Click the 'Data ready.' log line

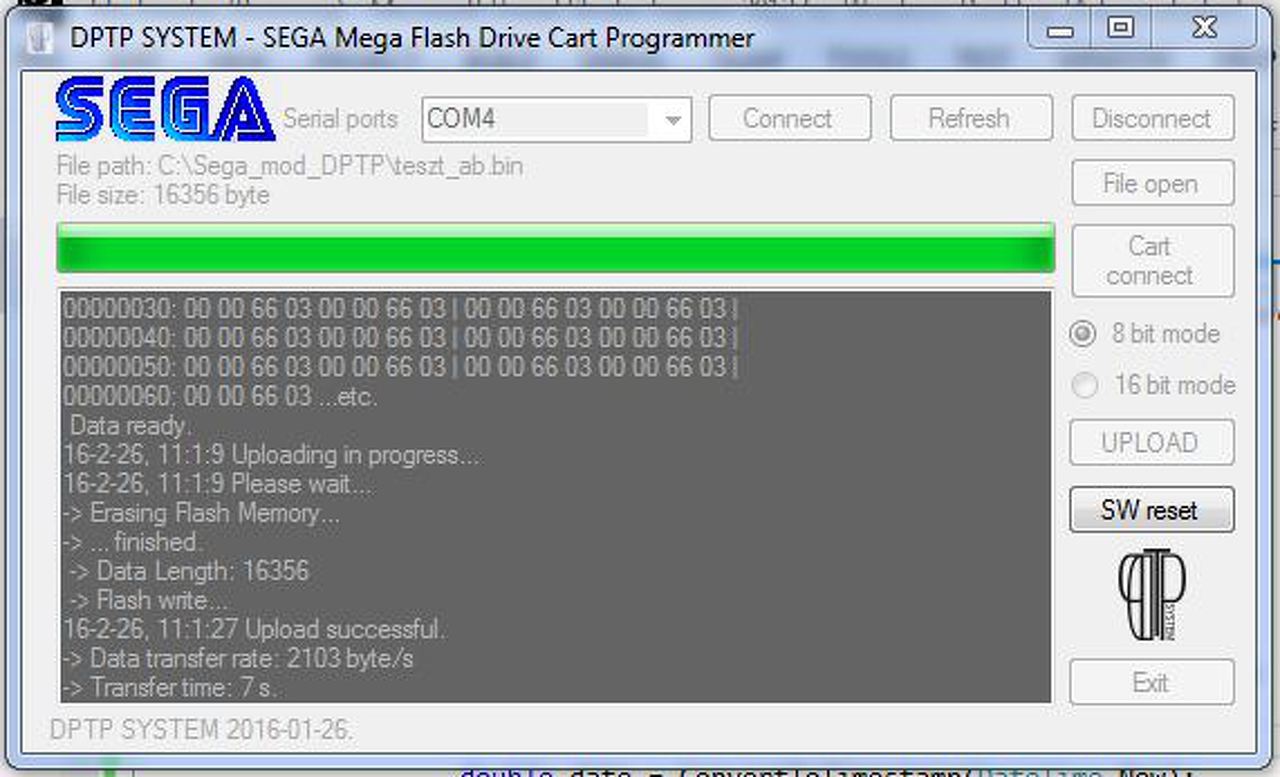click(129, 426)
